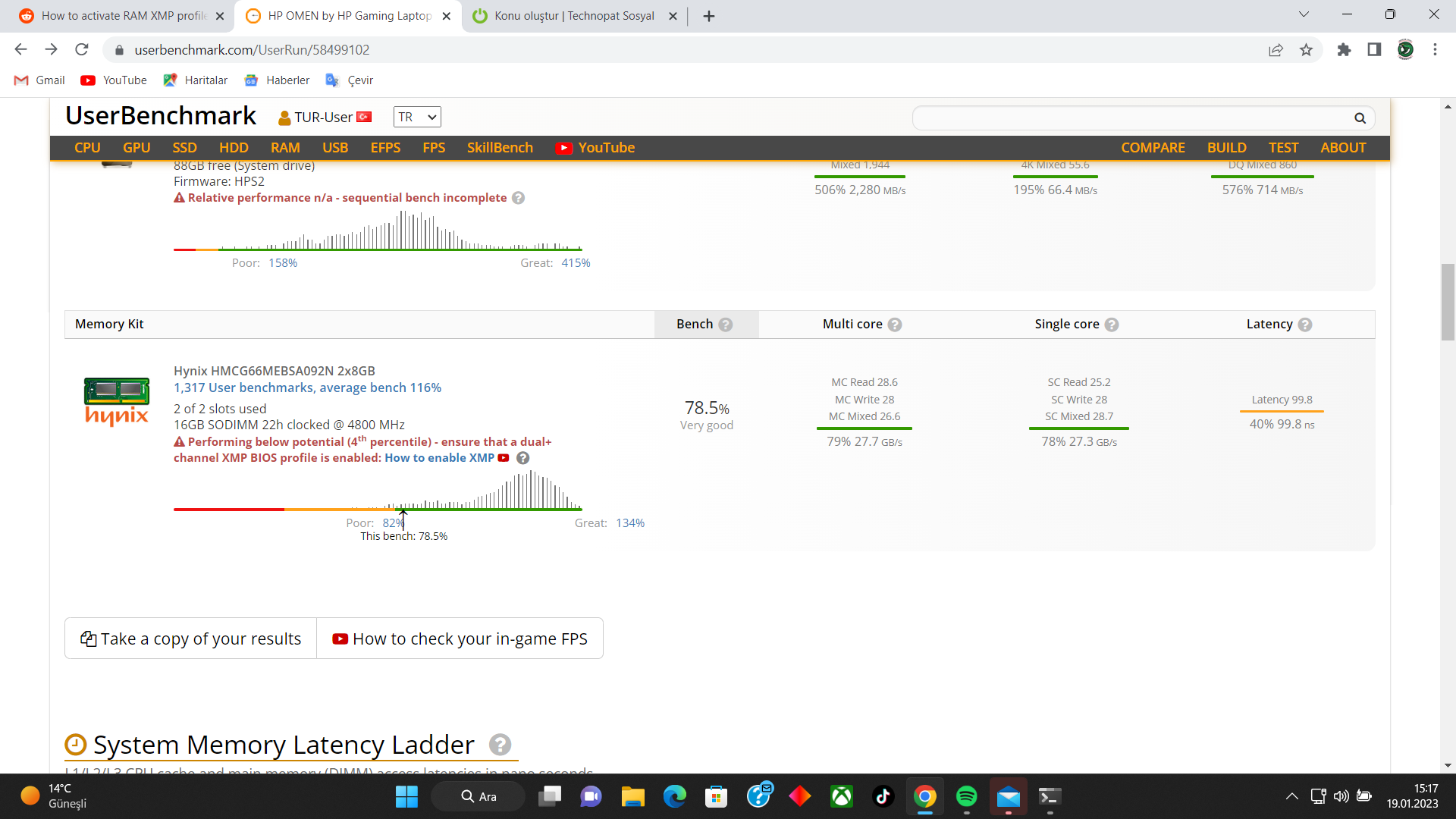Click the Hynix memory kit logo

point(116,402)
